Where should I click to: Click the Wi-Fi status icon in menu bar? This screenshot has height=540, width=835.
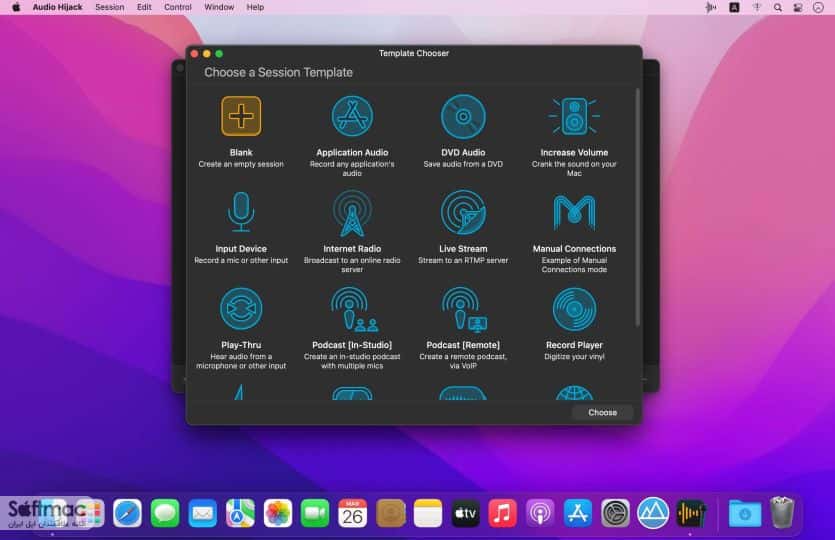[757, 7]
